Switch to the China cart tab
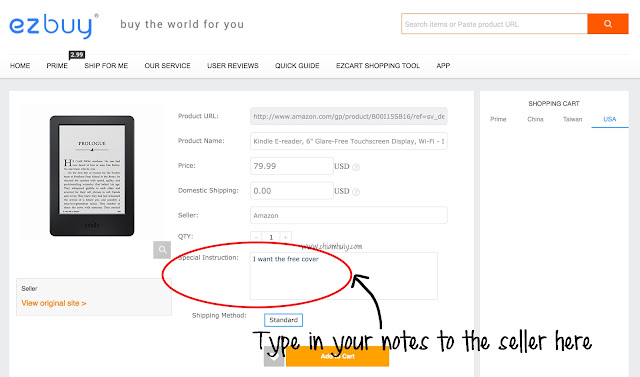The height and width of the screenshot is (377, 640). (x=535, y=119)
